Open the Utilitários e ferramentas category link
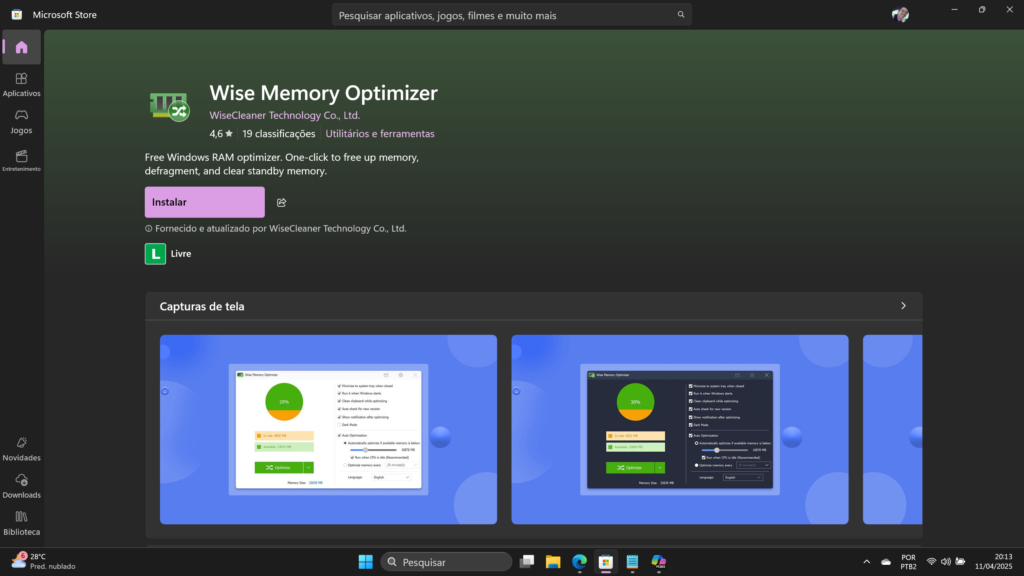 pos(380,134)
